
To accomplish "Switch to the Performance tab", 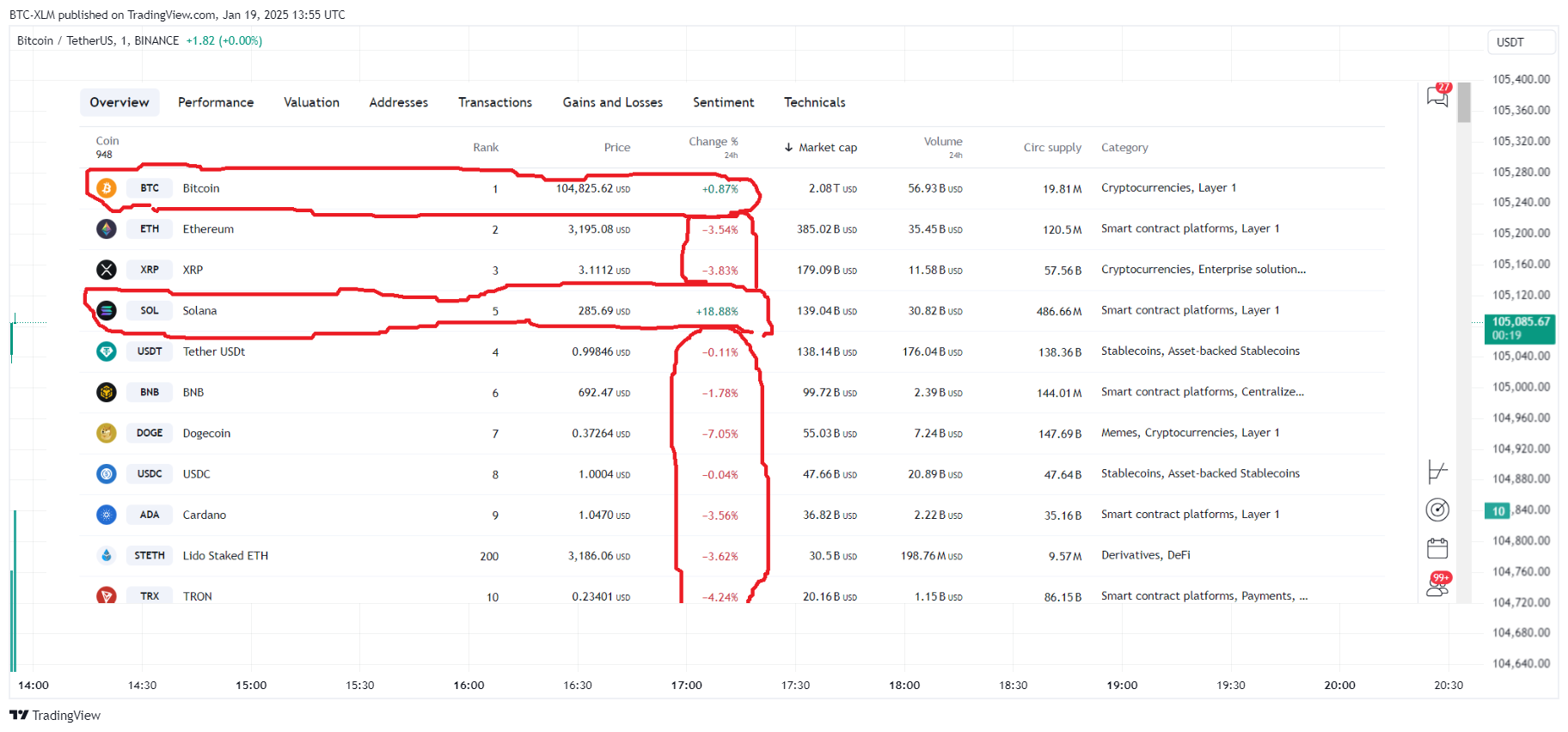I will click(x=216, y=102).
